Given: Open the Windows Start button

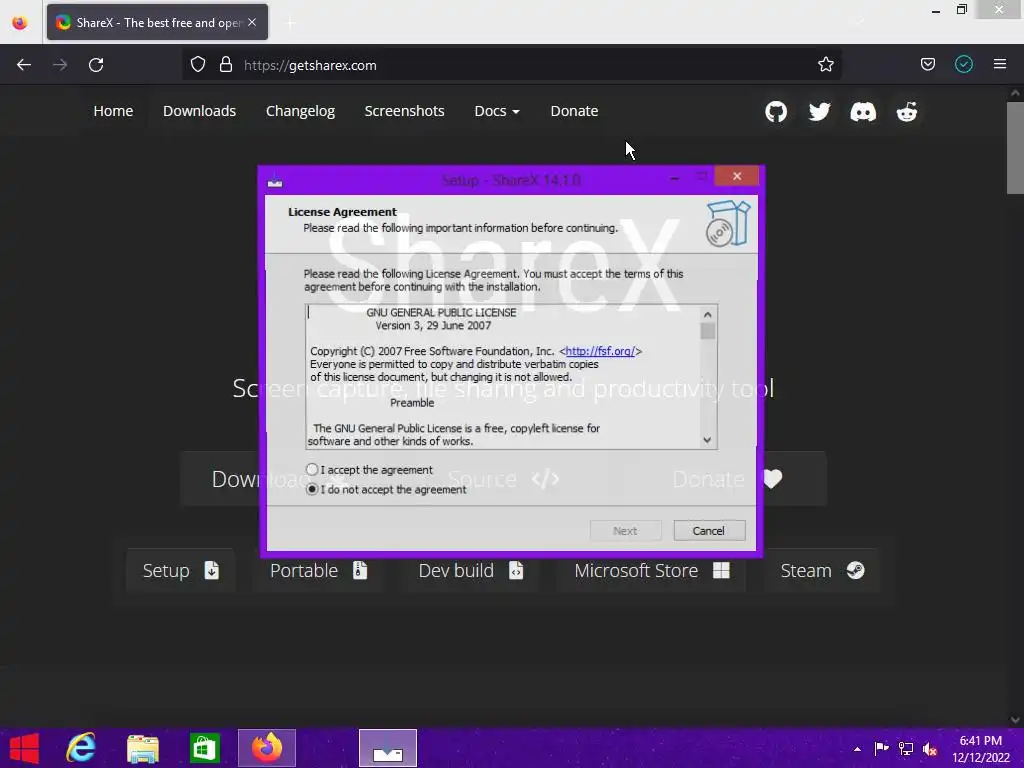Looking at the screenshot, I should point(24,748).
